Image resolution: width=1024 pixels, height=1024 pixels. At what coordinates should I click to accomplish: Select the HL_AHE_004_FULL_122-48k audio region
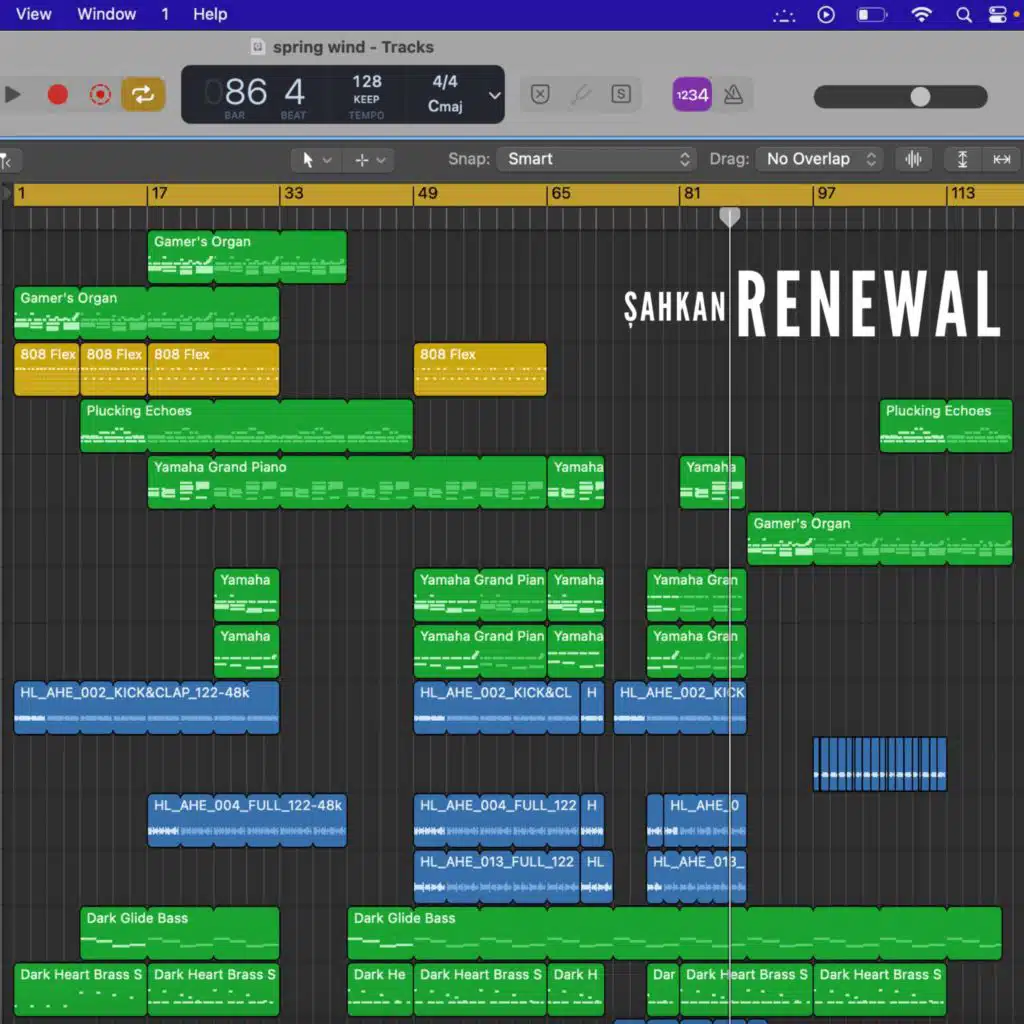pyautogui.click(x=247, y=821)
